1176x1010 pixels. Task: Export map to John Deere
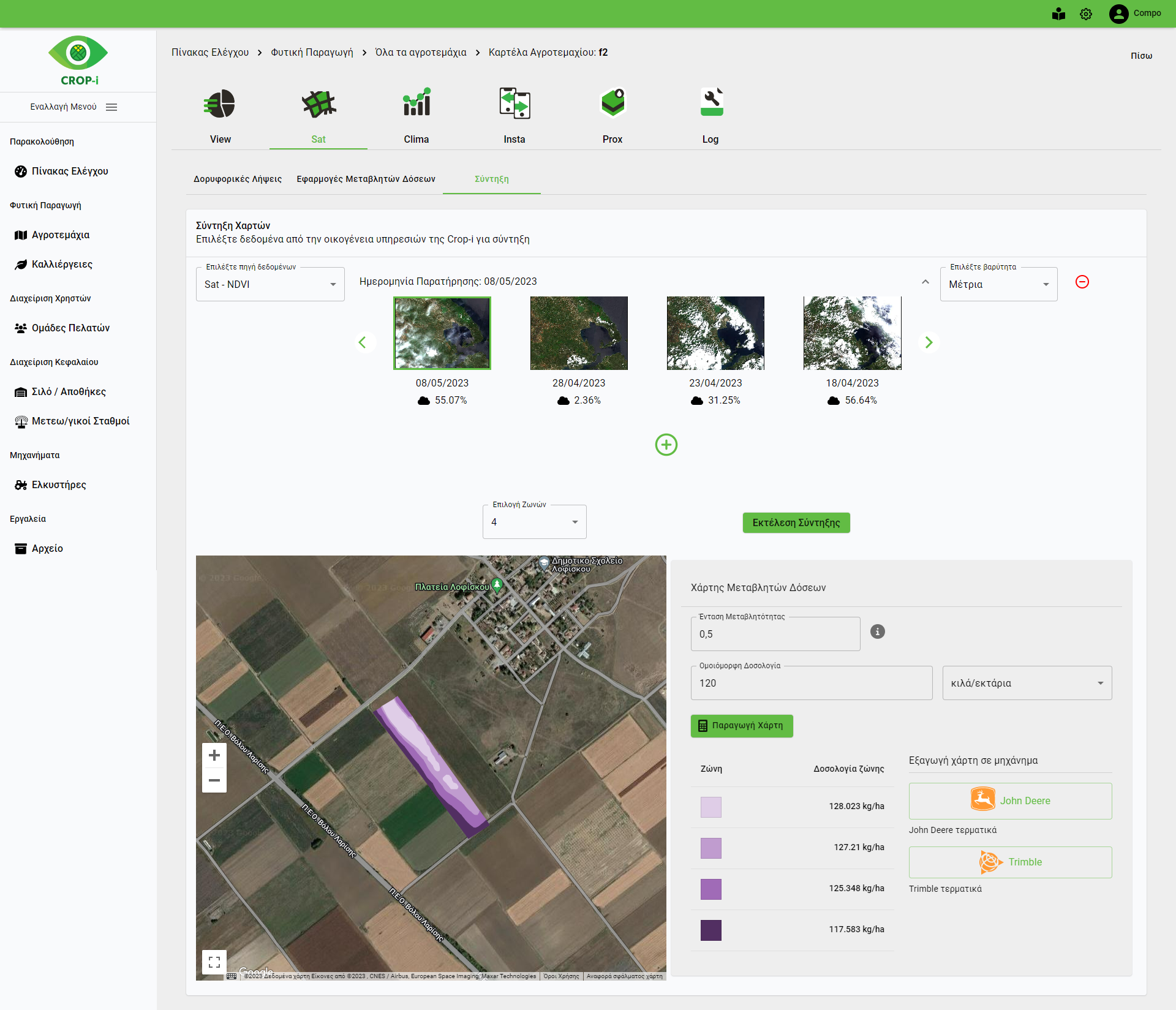click(1010, 801)
